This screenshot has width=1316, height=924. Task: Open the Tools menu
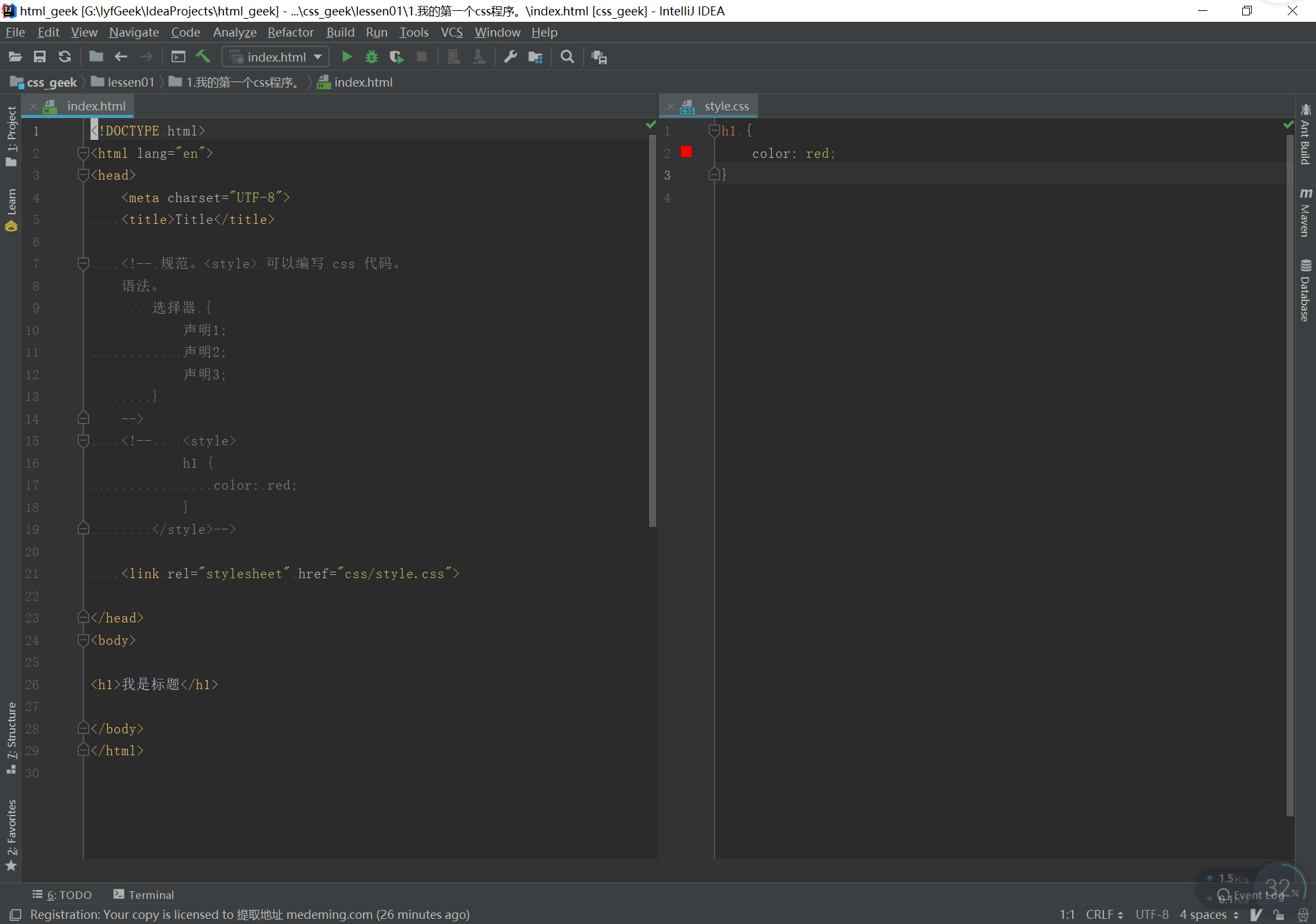pyautogui.click(x=413, y=32)
